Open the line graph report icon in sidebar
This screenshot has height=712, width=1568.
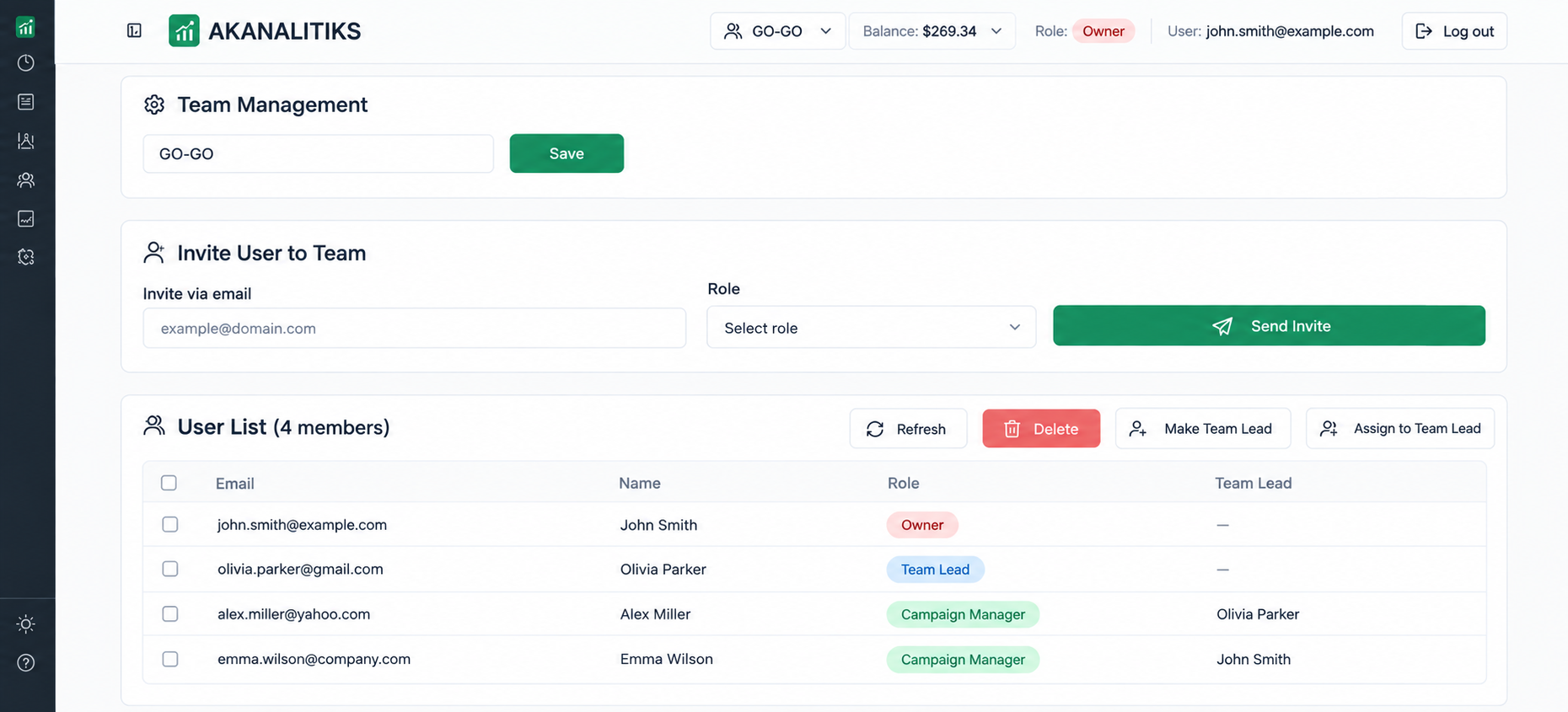pyautogui.click(x=26, y=219)
